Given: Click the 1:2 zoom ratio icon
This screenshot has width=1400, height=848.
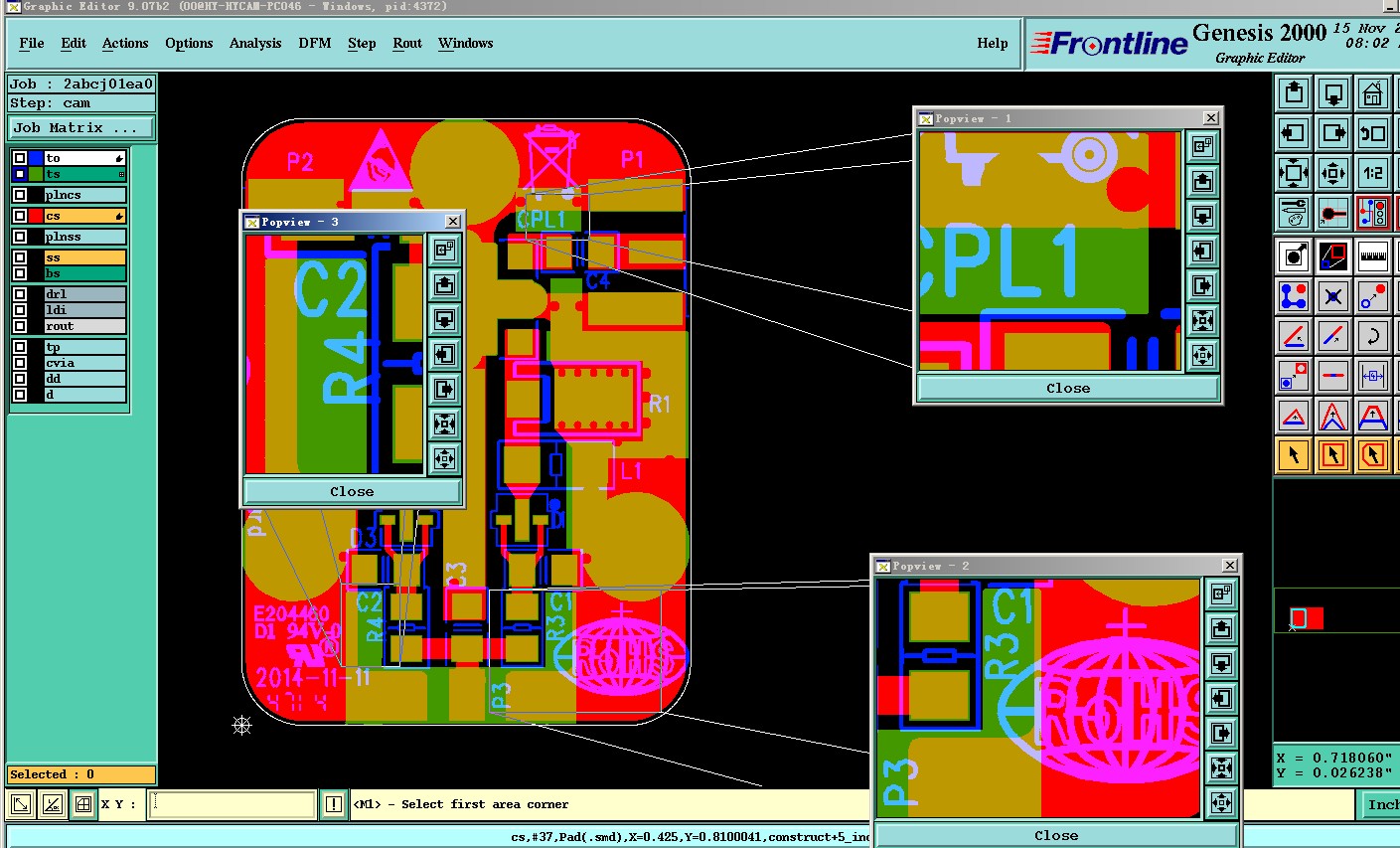Looking at the screenshot, I should pos(1372,172).
